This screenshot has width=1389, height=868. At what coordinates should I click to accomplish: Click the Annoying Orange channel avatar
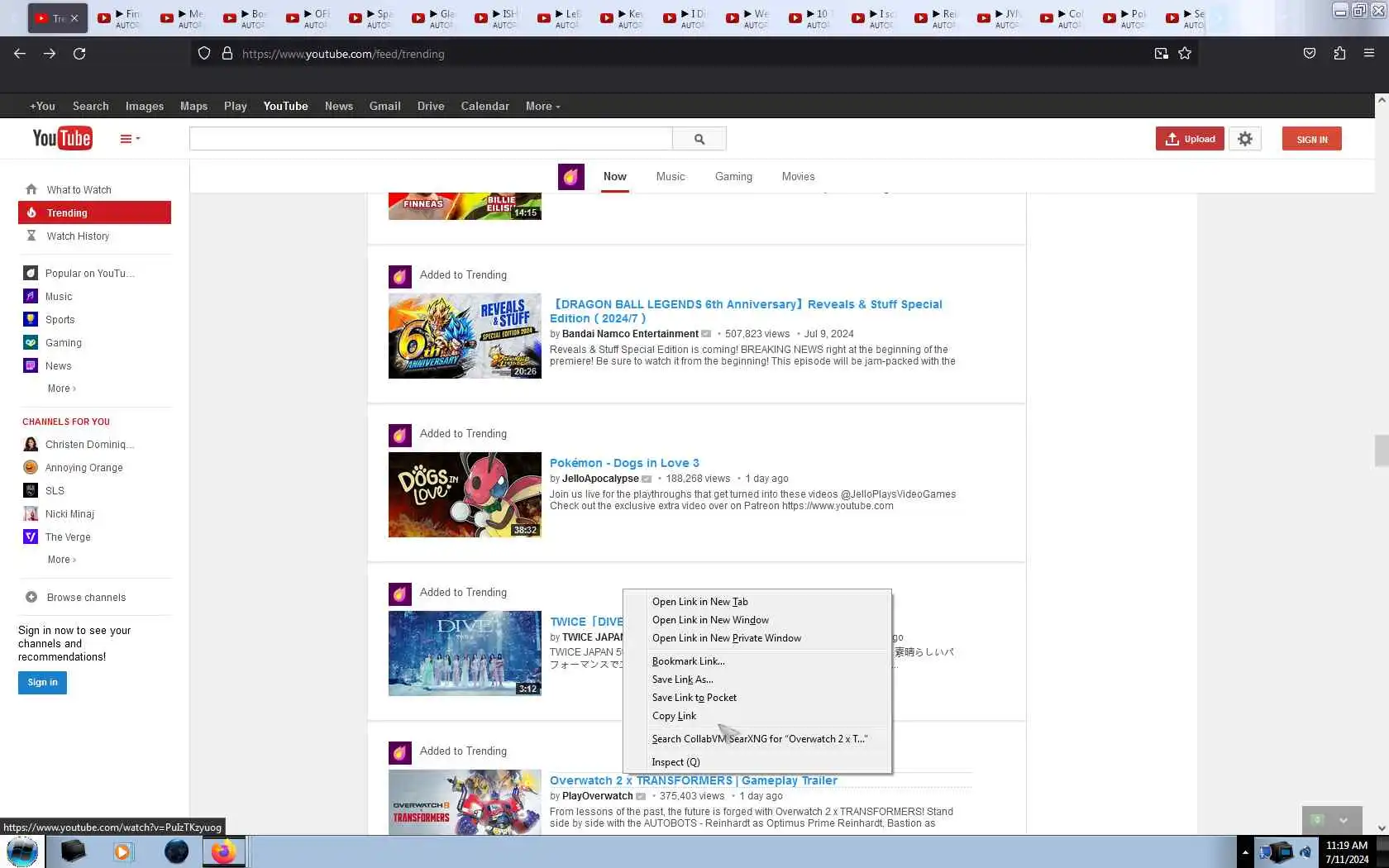click(31, 467)
